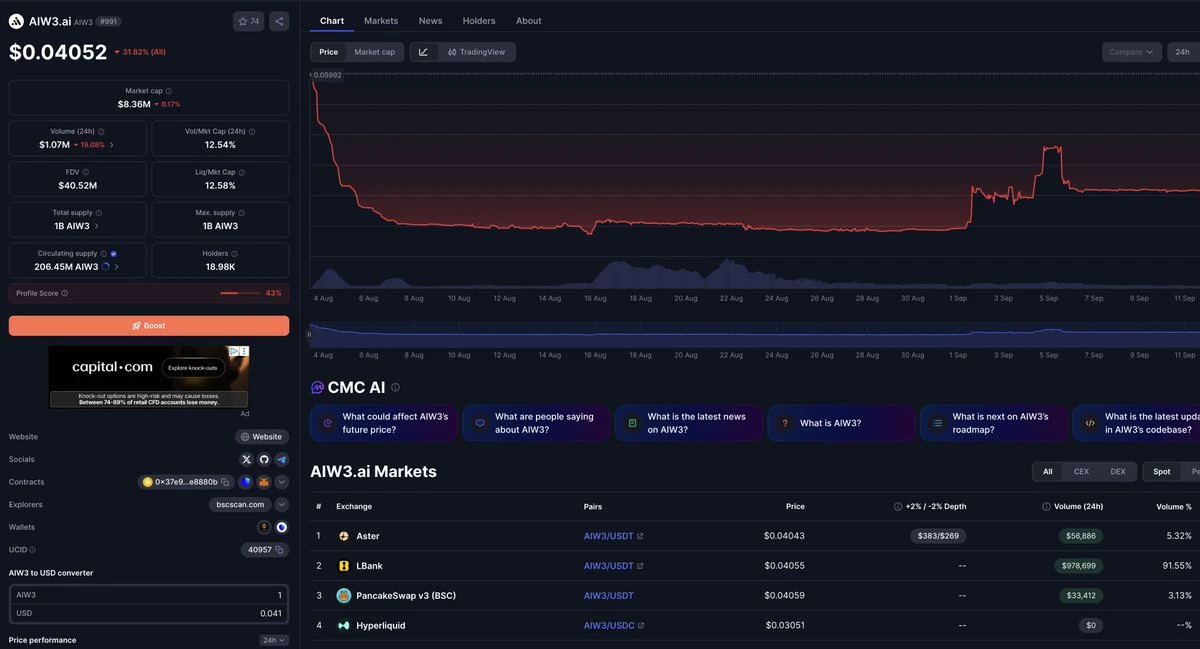Open the News tab
The height and width of the screenshot is (649, 1200).
point(431,21)
